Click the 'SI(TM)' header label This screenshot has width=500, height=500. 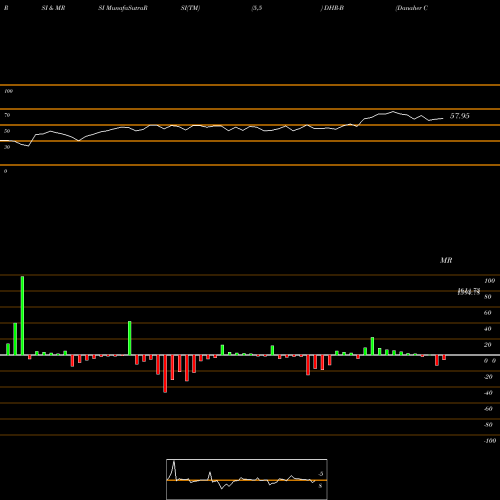click(190, 8)
